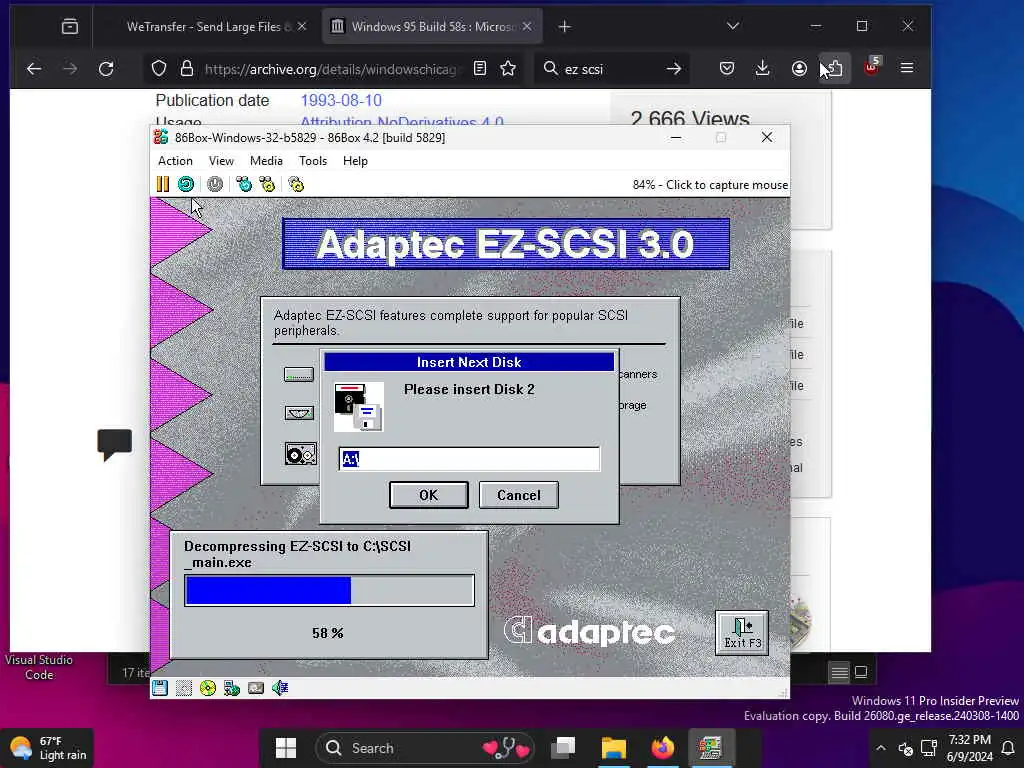
Task: Click the ez scsi search box
Action: click(x=611, y=69)
